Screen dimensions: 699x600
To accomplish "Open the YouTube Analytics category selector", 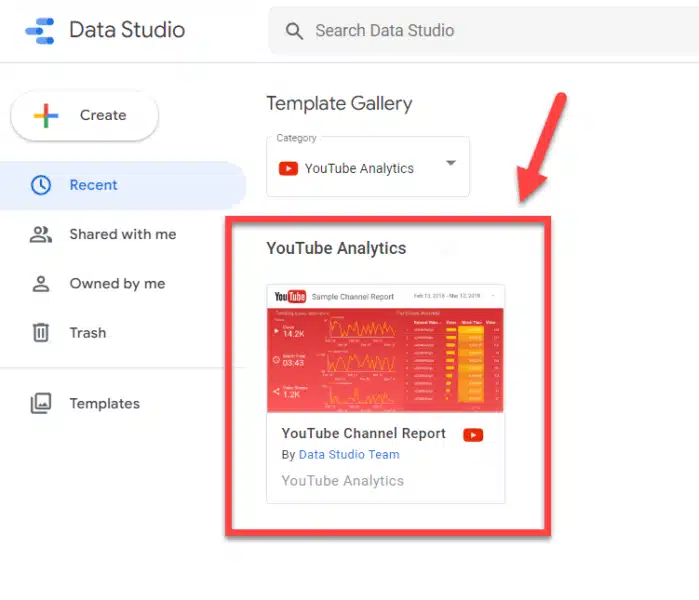I will click(367, 167).
